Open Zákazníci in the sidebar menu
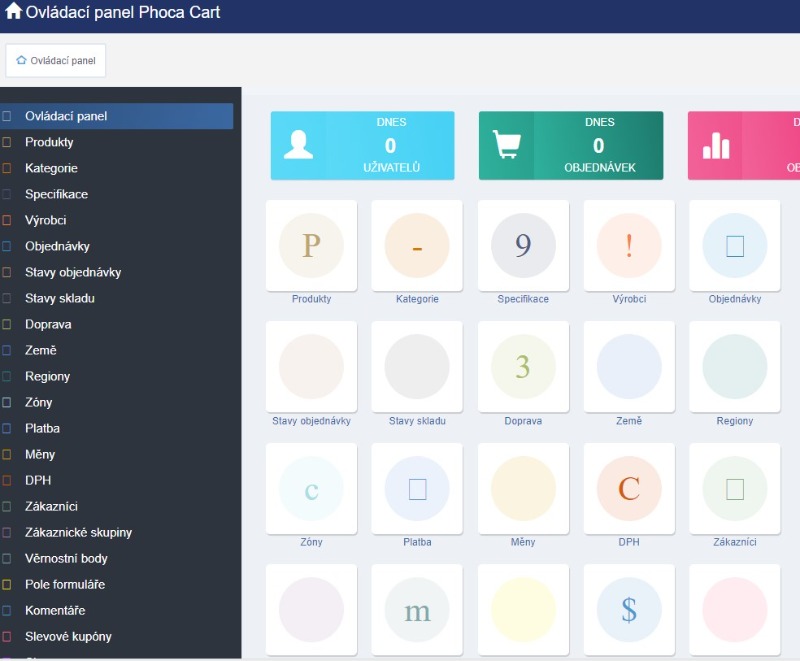Screen dimensions: 800x661 116,506
